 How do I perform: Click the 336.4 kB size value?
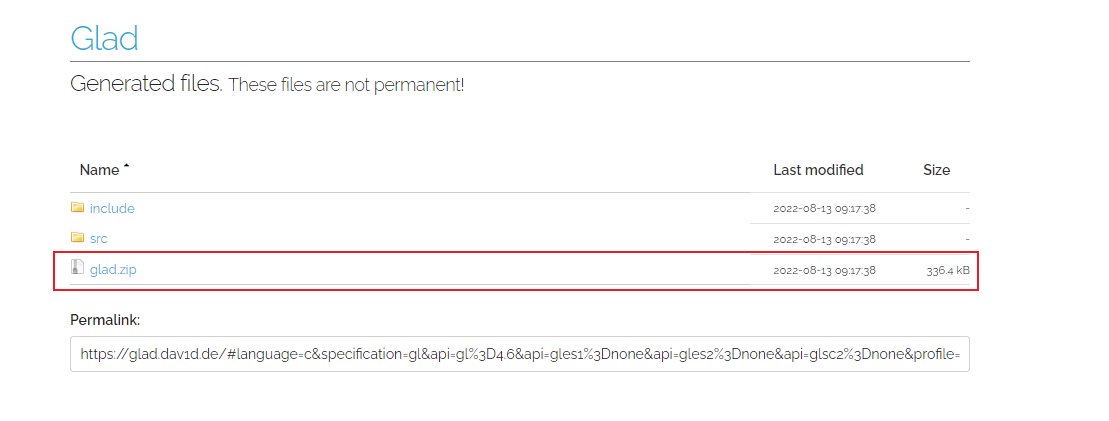pyautogui.click(x=947, y=270)
